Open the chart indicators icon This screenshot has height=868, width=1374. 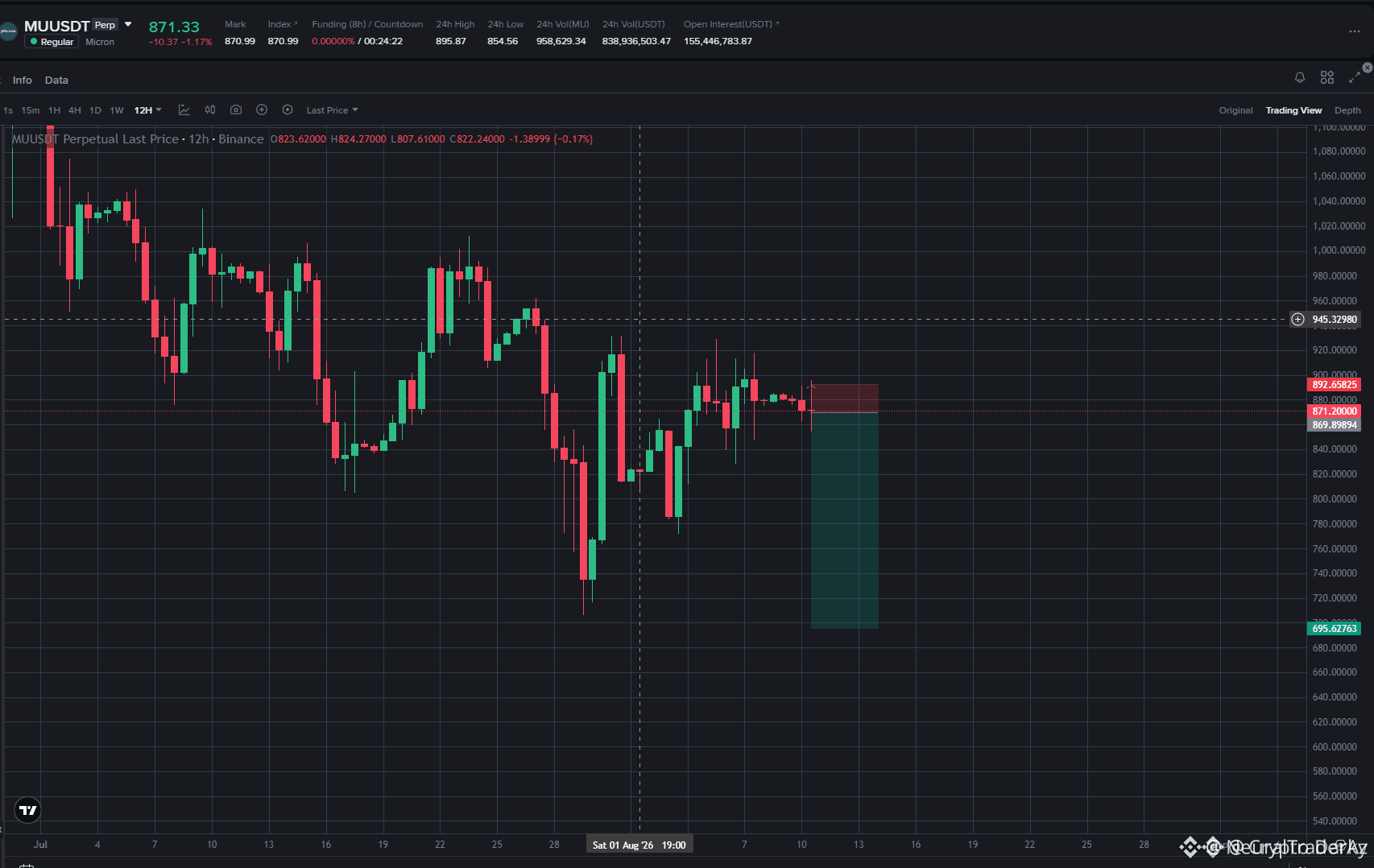point(184,110)
